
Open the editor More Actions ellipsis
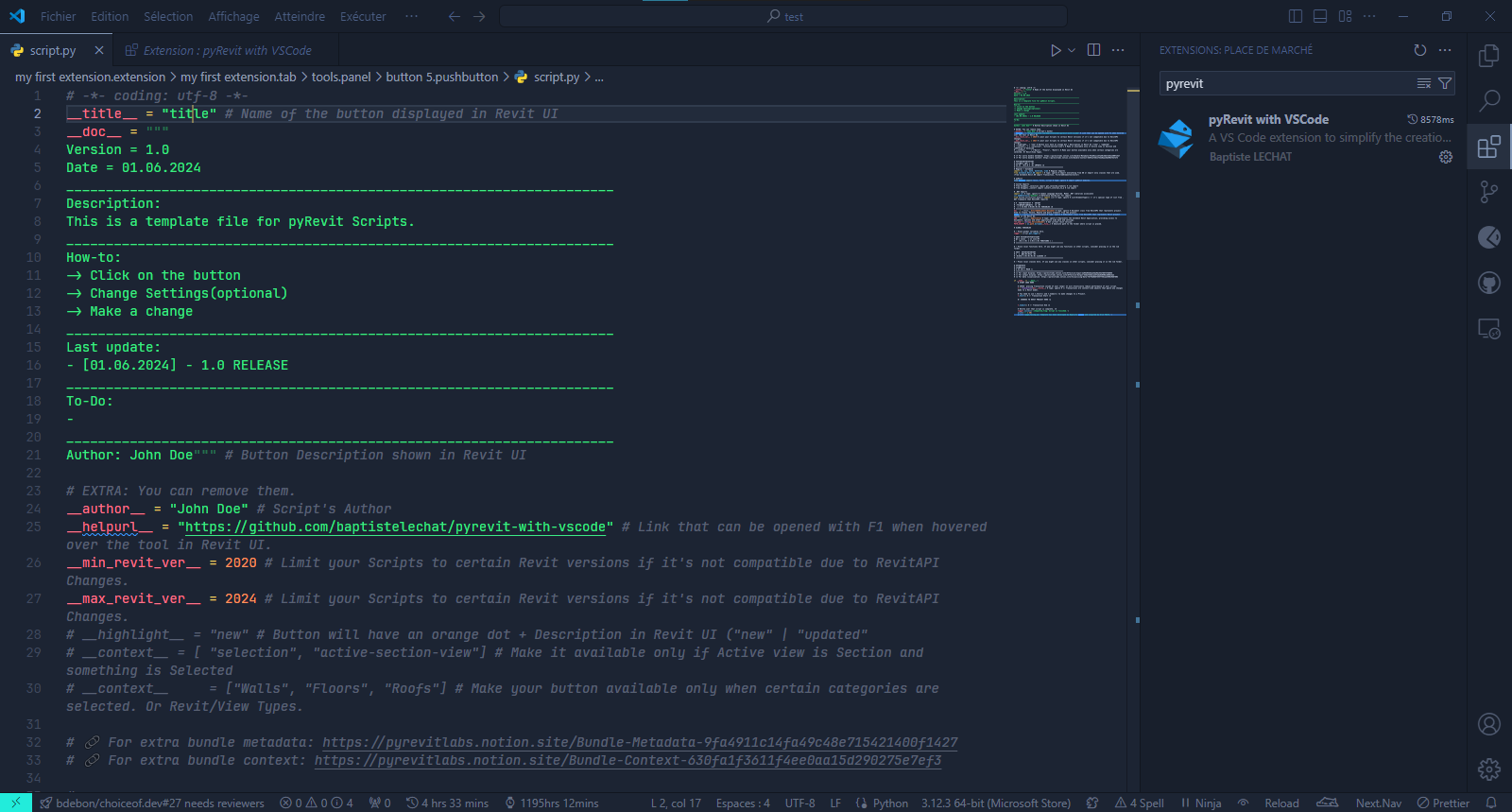[x=1118, y=50]
